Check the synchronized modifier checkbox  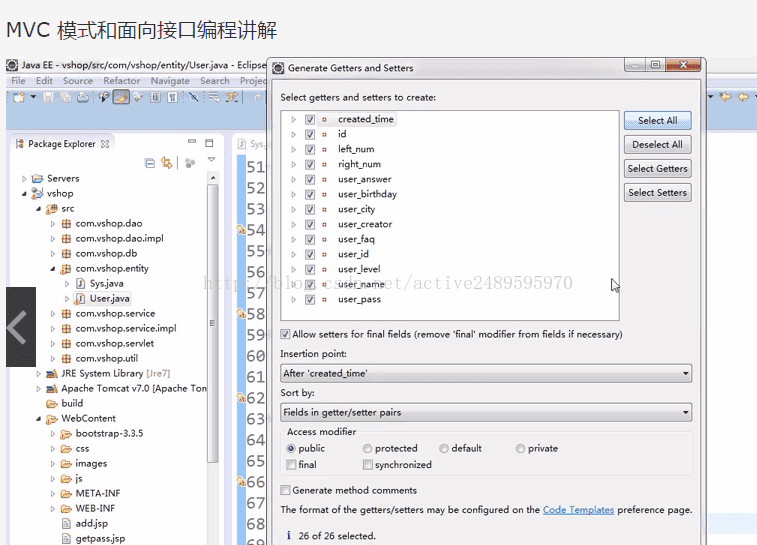pyautogui.click(x=368, y=464)
